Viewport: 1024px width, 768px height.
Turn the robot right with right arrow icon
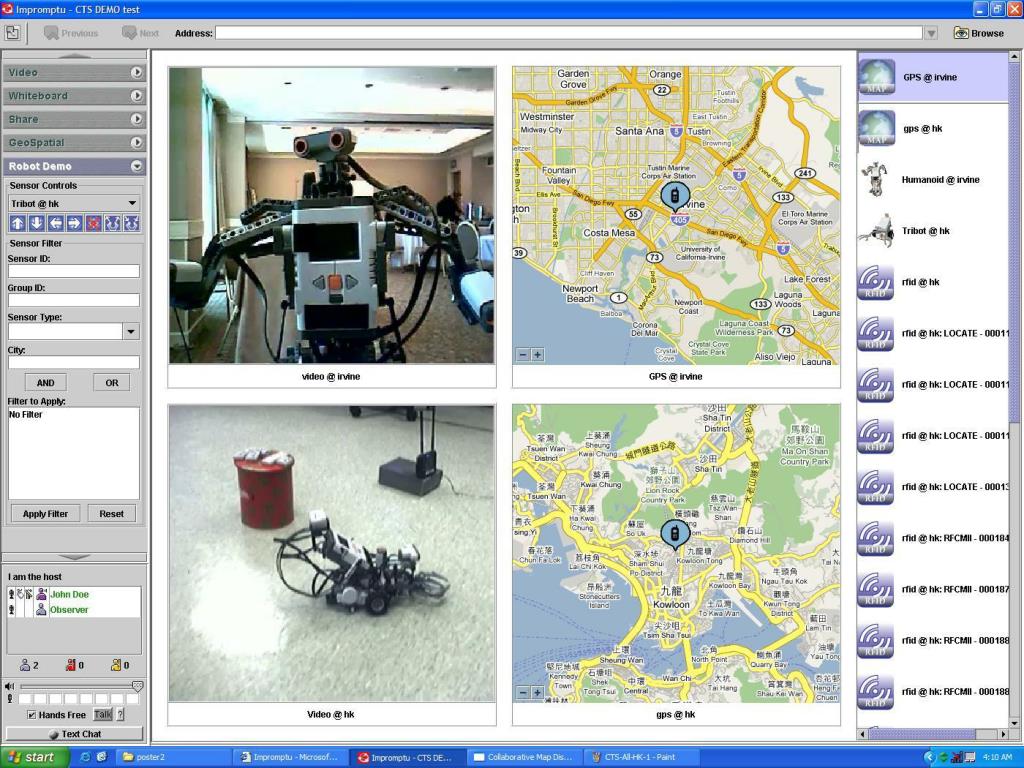[74, 223]
